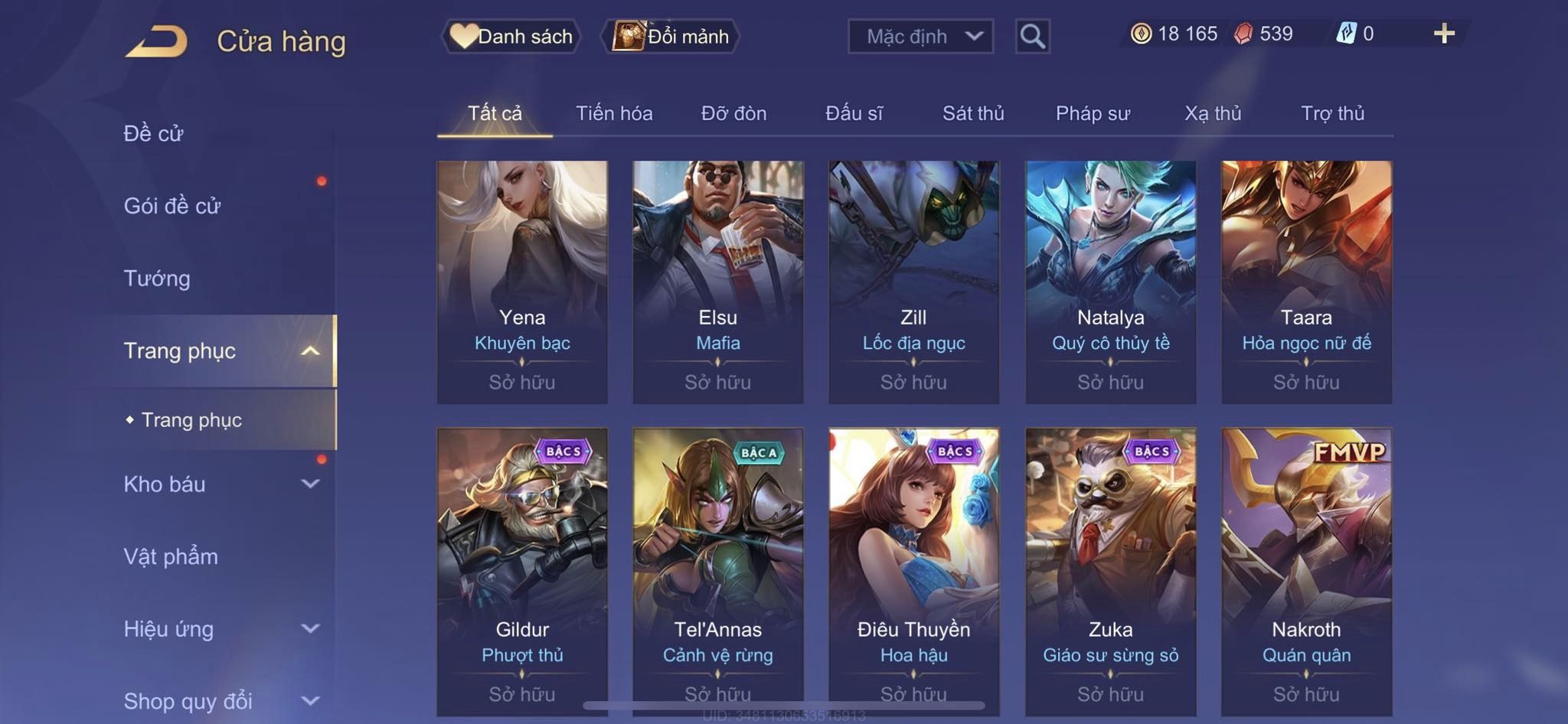Tap the back arrow icon beside Cửa hàng

(x=157, y=41)
